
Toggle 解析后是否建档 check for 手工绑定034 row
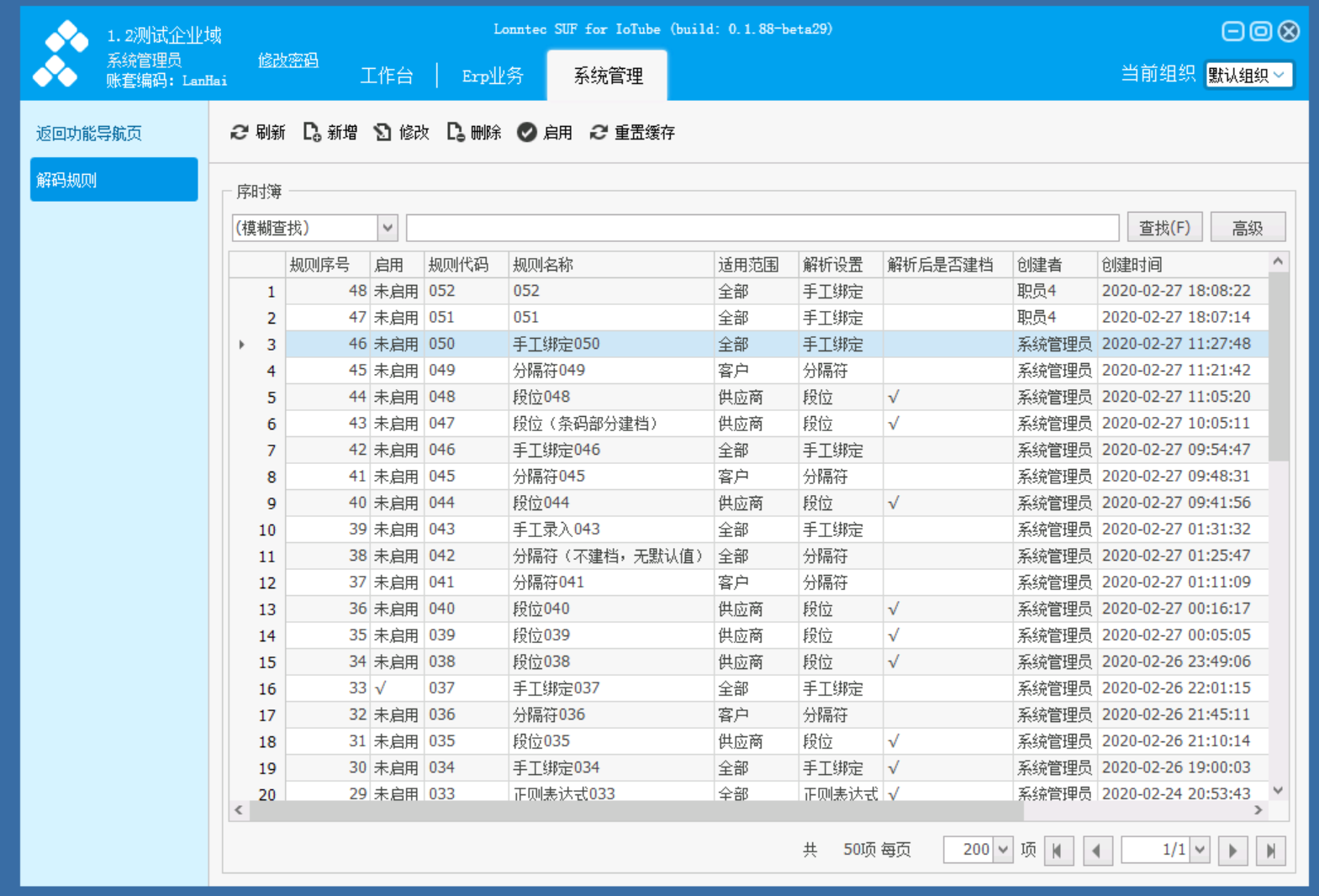click(894, 767)
